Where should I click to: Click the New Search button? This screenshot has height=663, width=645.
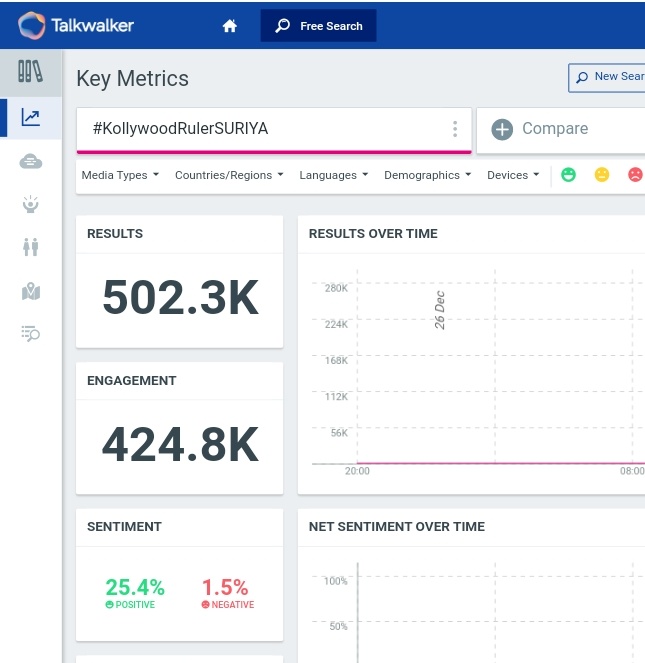click(607, 77)
